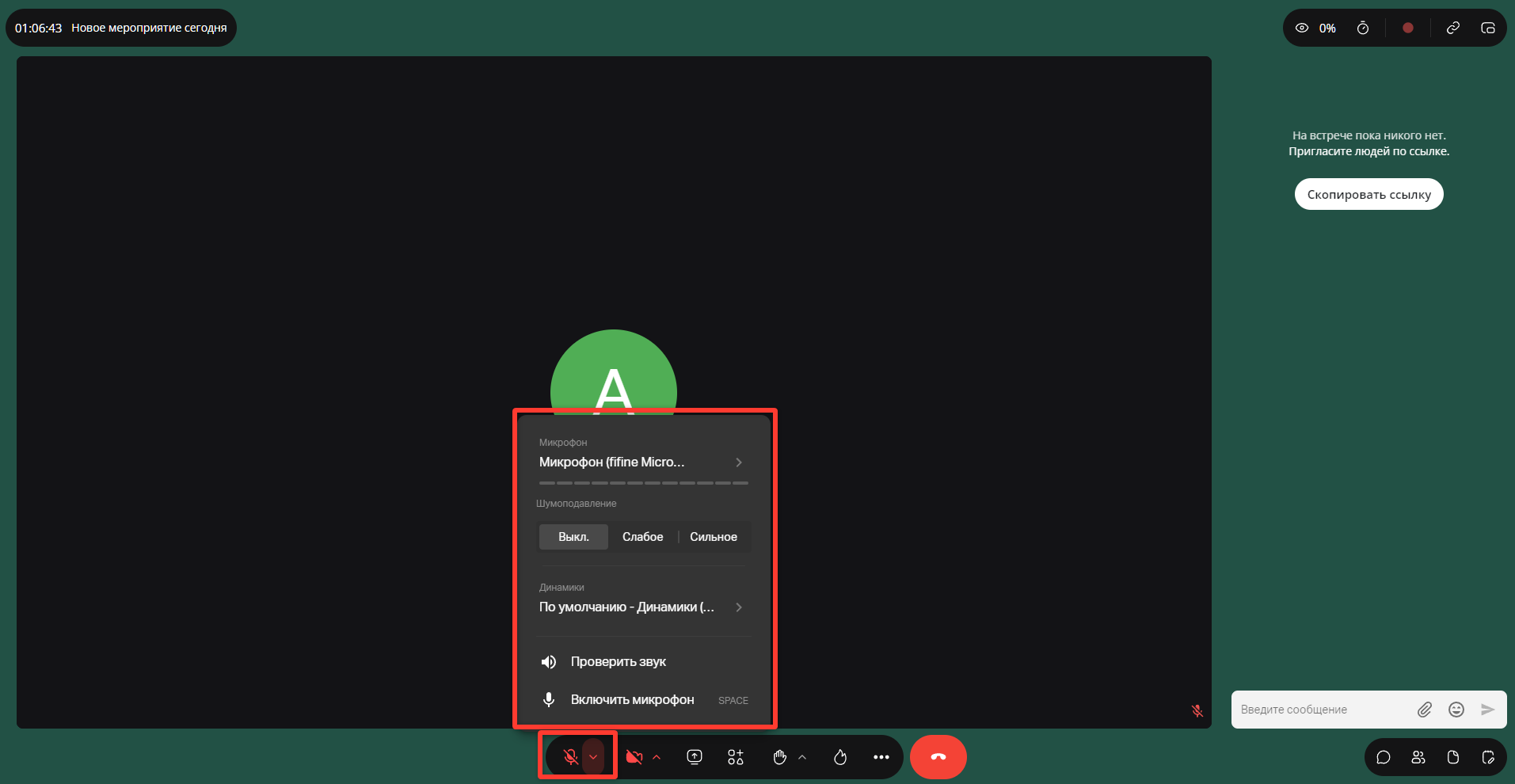Focus the Введите сообщение message field
The height and width of the screenshot is (784, 1515).
click(1323, 710)
